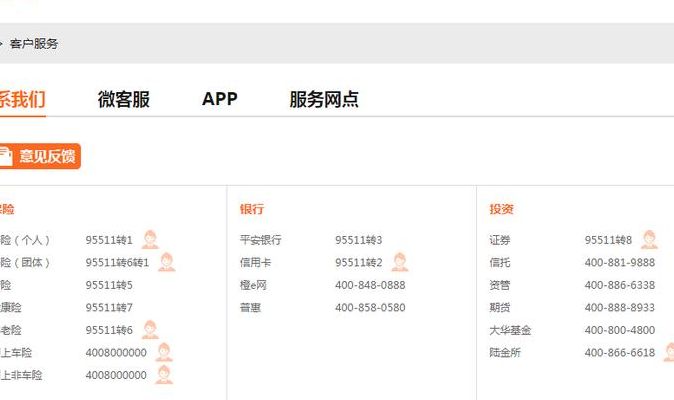The image size is (674, 400).
Task: Click the 信用卡 label
Action: [255, 262]
